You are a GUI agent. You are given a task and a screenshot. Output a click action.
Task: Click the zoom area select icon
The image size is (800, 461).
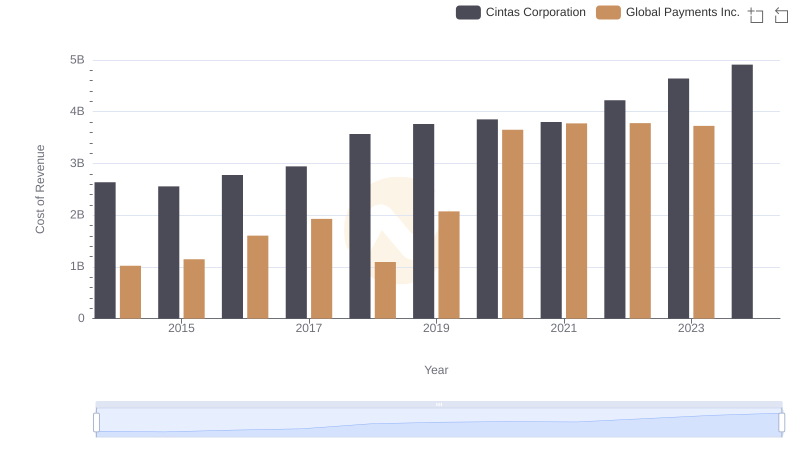pos(756,15)
